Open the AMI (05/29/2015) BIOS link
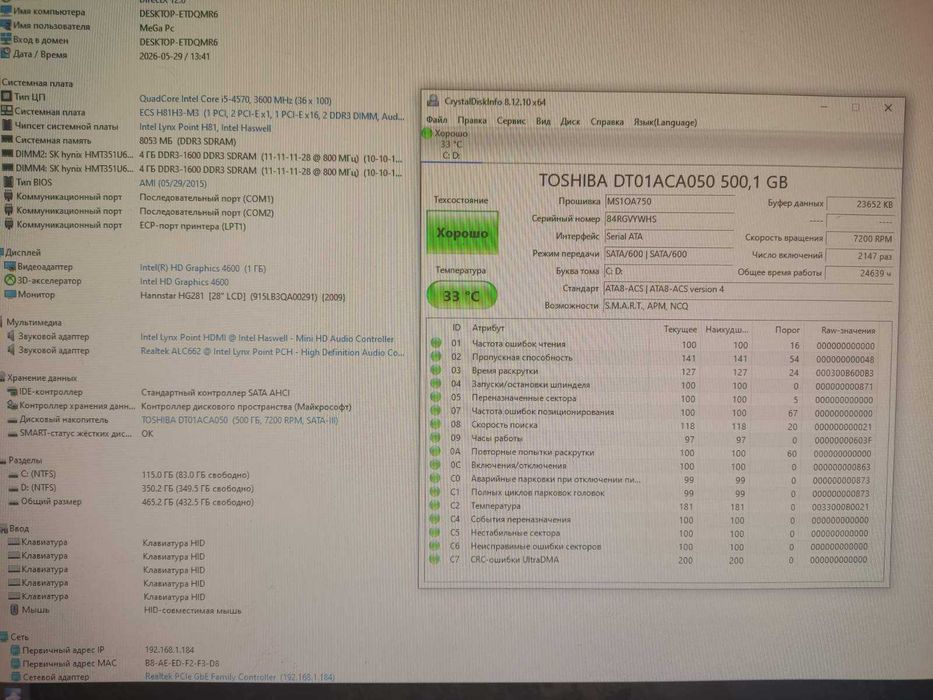Image resolution: width=933 pixels, height=700 pixels. (x=173, y=183)
